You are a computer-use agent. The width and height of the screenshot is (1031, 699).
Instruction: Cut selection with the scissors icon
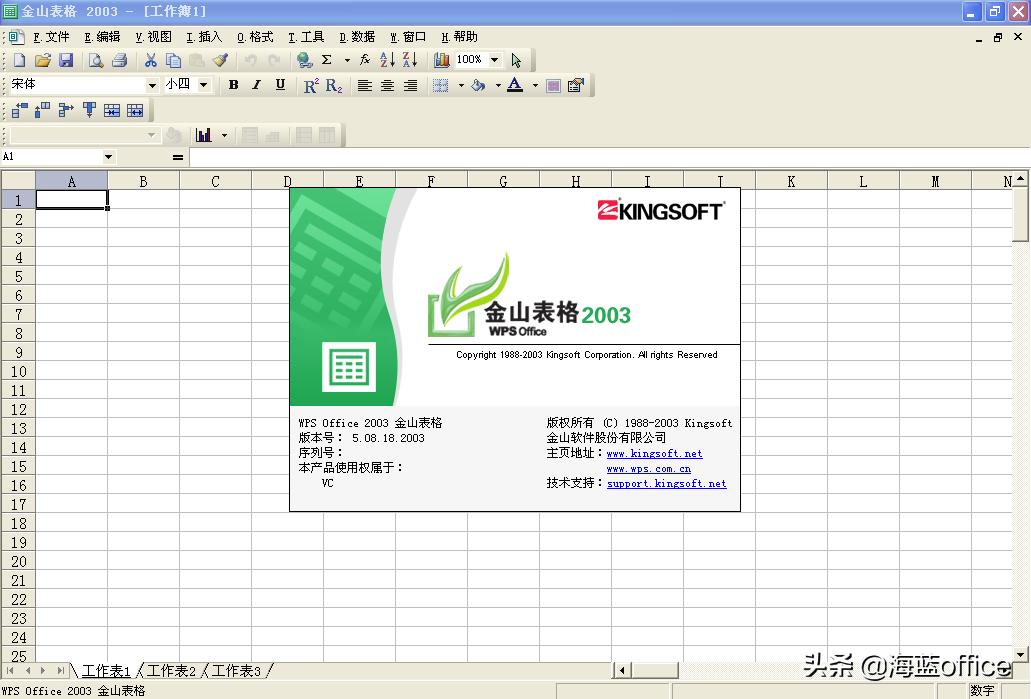(151, 60)
